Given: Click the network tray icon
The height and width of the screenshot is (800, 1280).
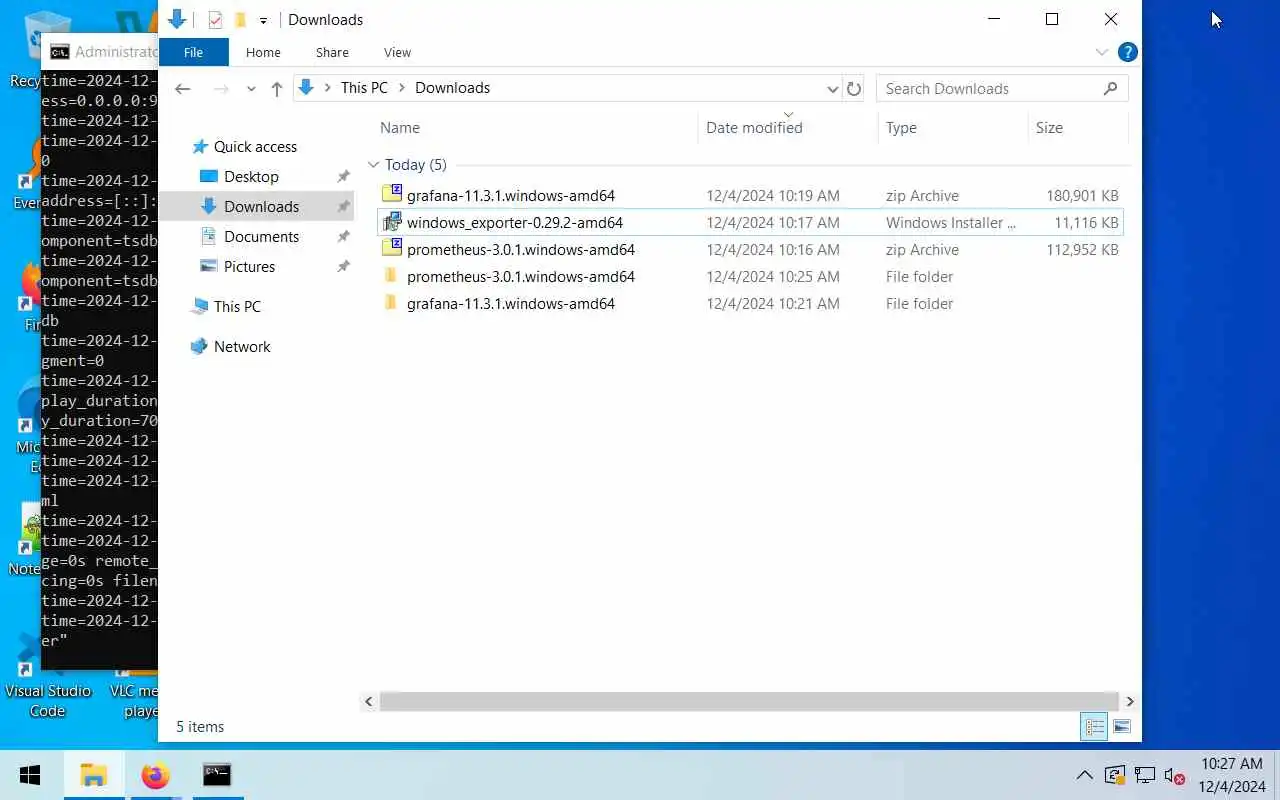Looking at the screenshot, I should 1145,775.
